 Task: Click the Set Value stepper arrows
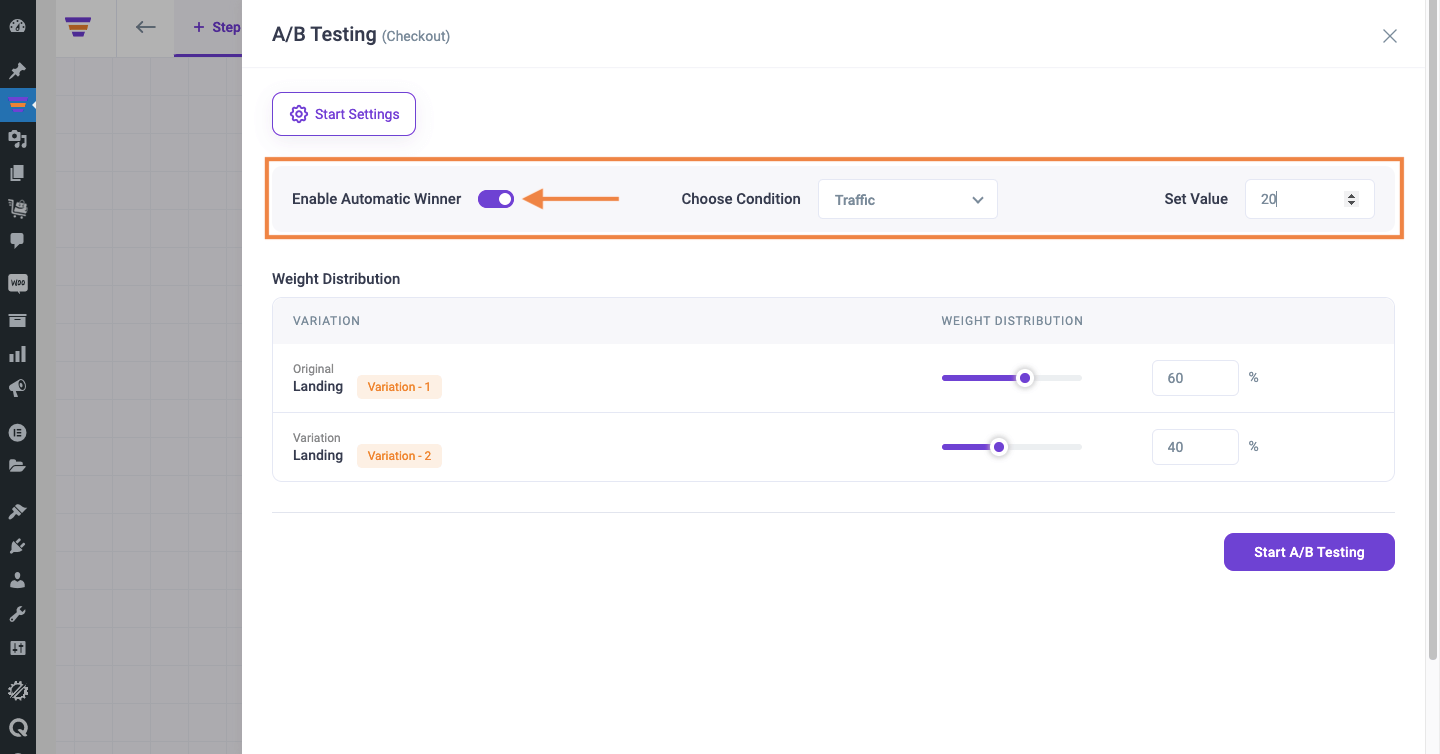(x=1352, y=199)
